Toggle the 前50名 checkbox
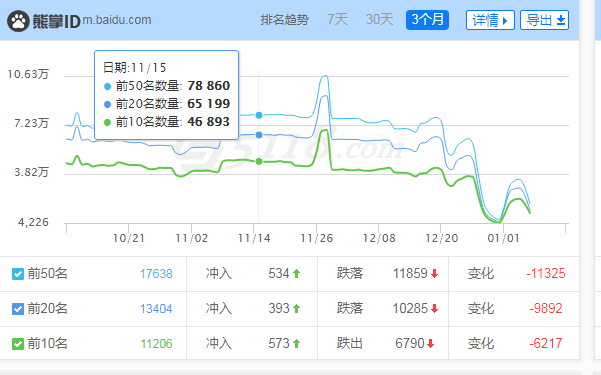This screenshot has height=375, width=601. tap(18, 274)
